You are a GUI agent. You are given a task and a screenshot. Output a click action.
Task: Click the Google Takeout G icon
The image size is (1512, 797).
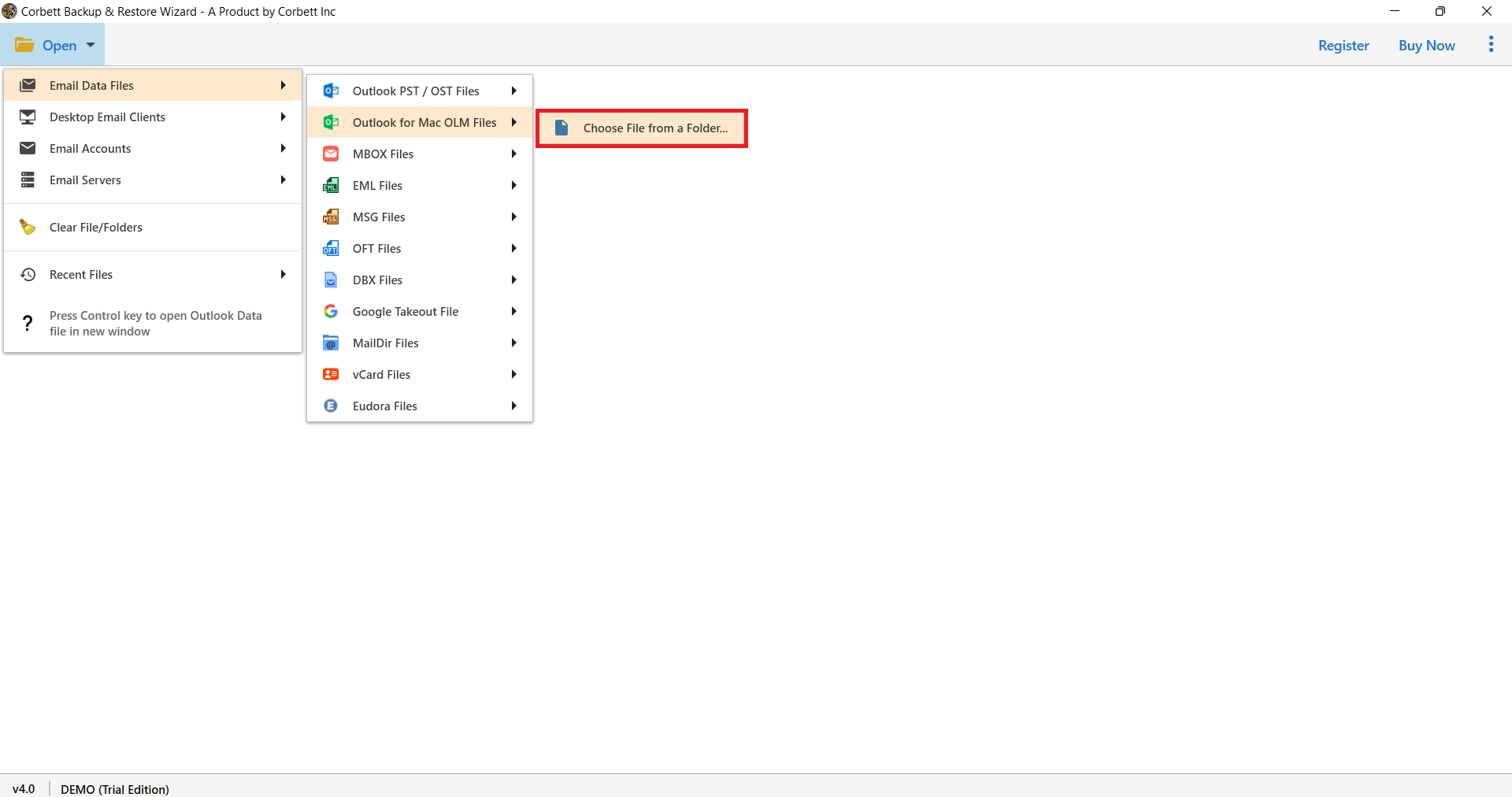[x=331, y=311]
